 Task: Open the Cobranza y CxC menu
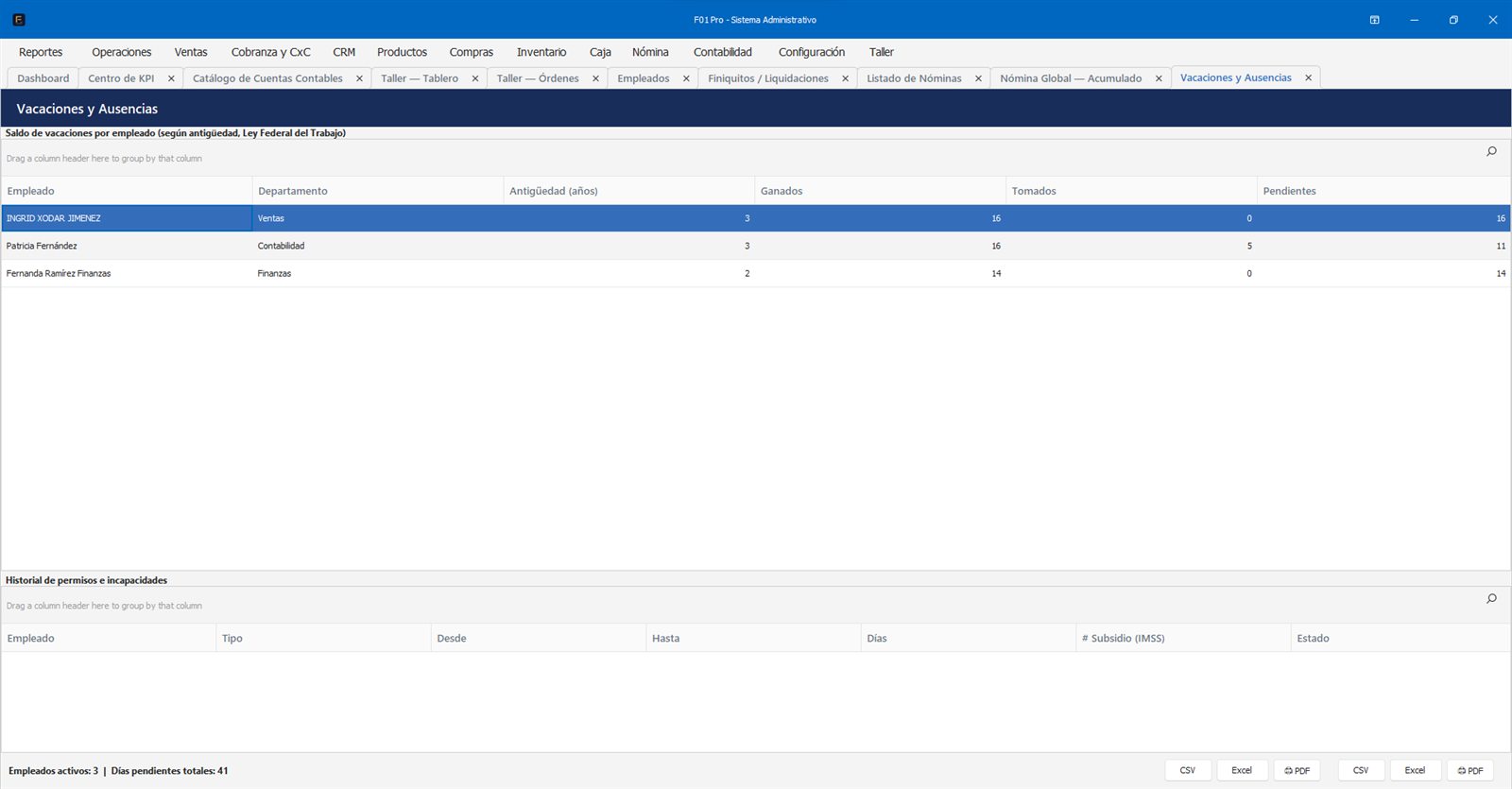(x=271, y=52)
